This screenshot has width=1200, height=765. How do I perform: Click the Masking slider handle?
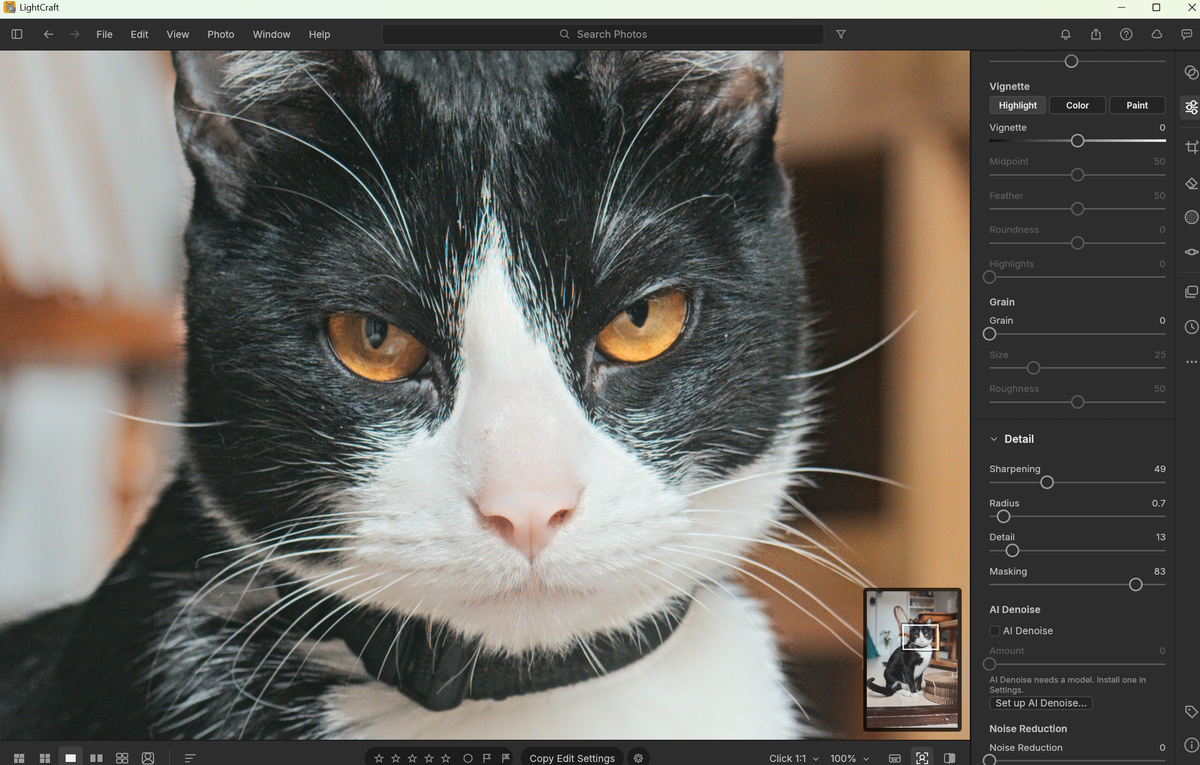pyautogui.click(x=1135, y=584)
